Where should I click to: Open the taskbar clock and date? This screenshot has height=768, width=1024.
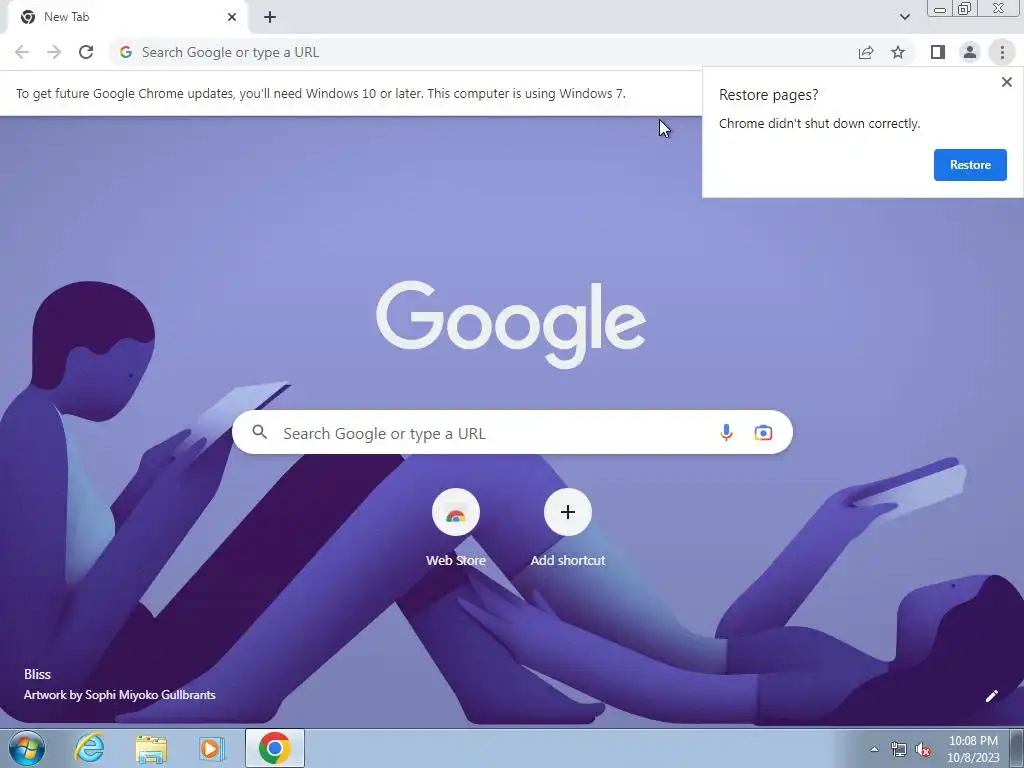click(x=972, y=749)
